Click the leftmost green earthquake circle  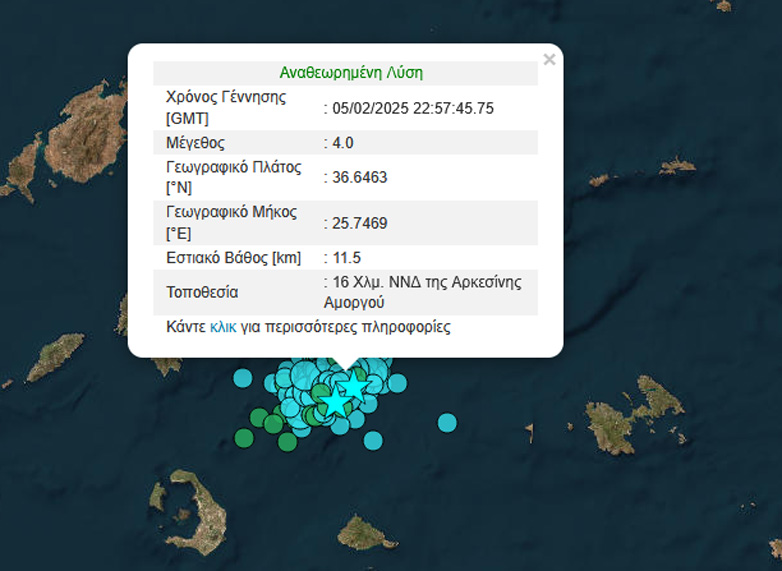coord(243,437)
